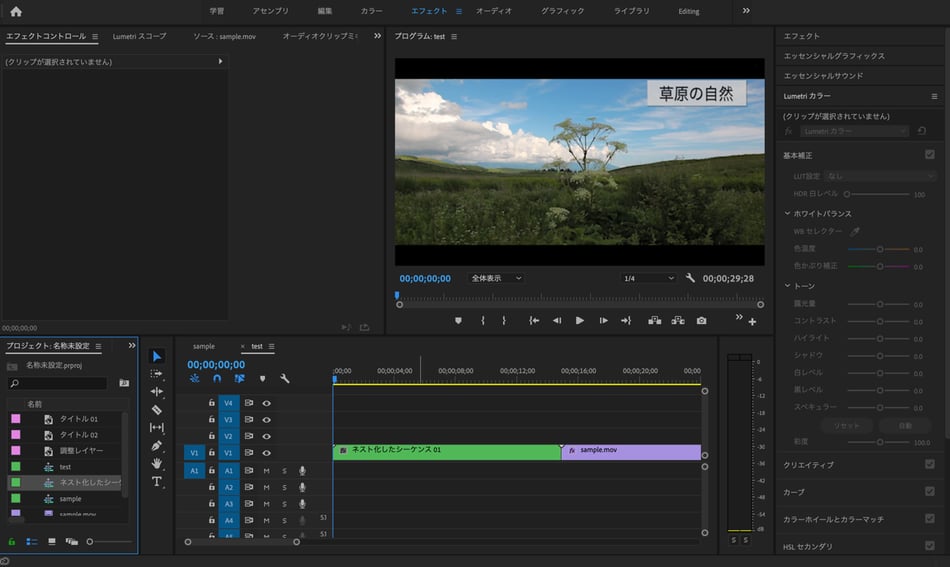Play the program monitor video

click(580, 321)
